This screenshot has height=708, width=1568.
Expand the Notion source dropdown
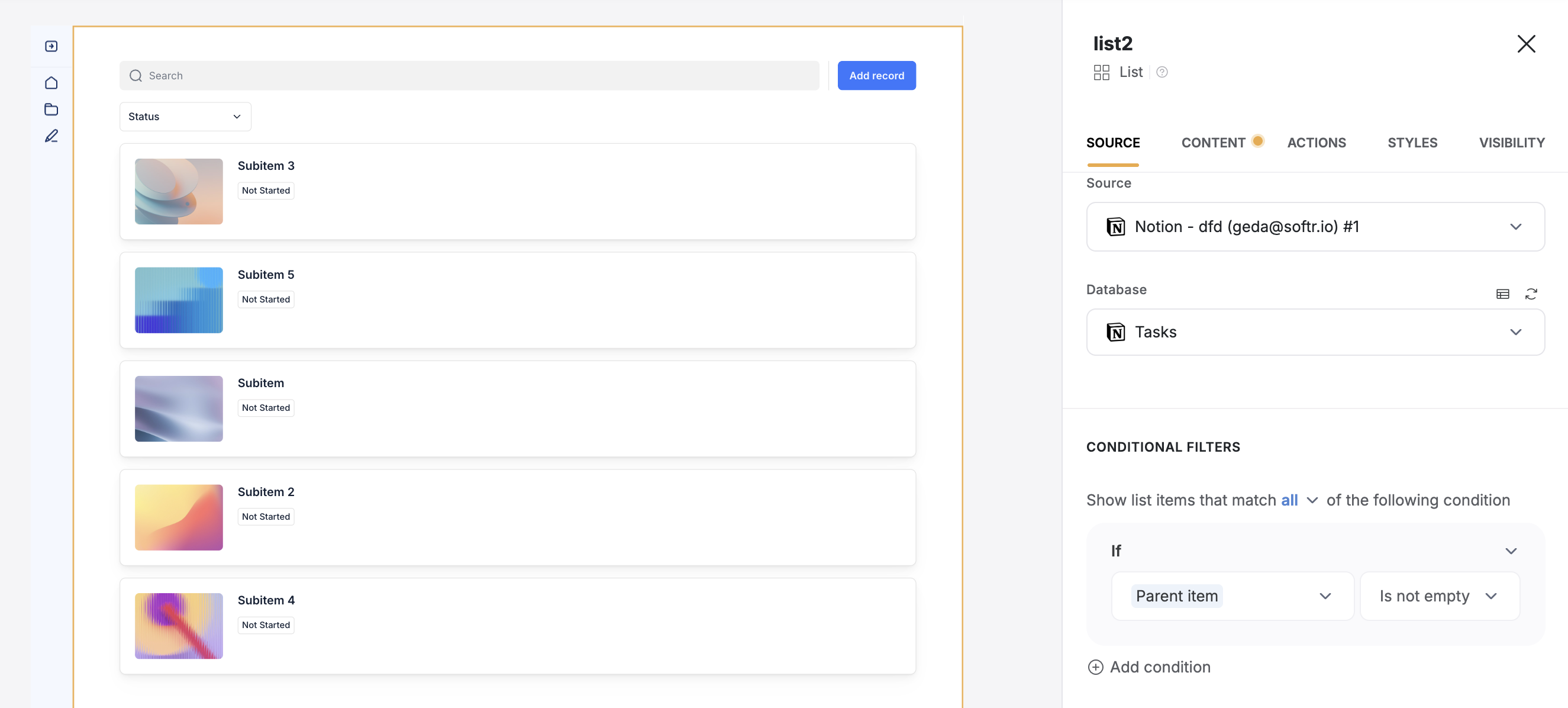[x=1315, y=227]
